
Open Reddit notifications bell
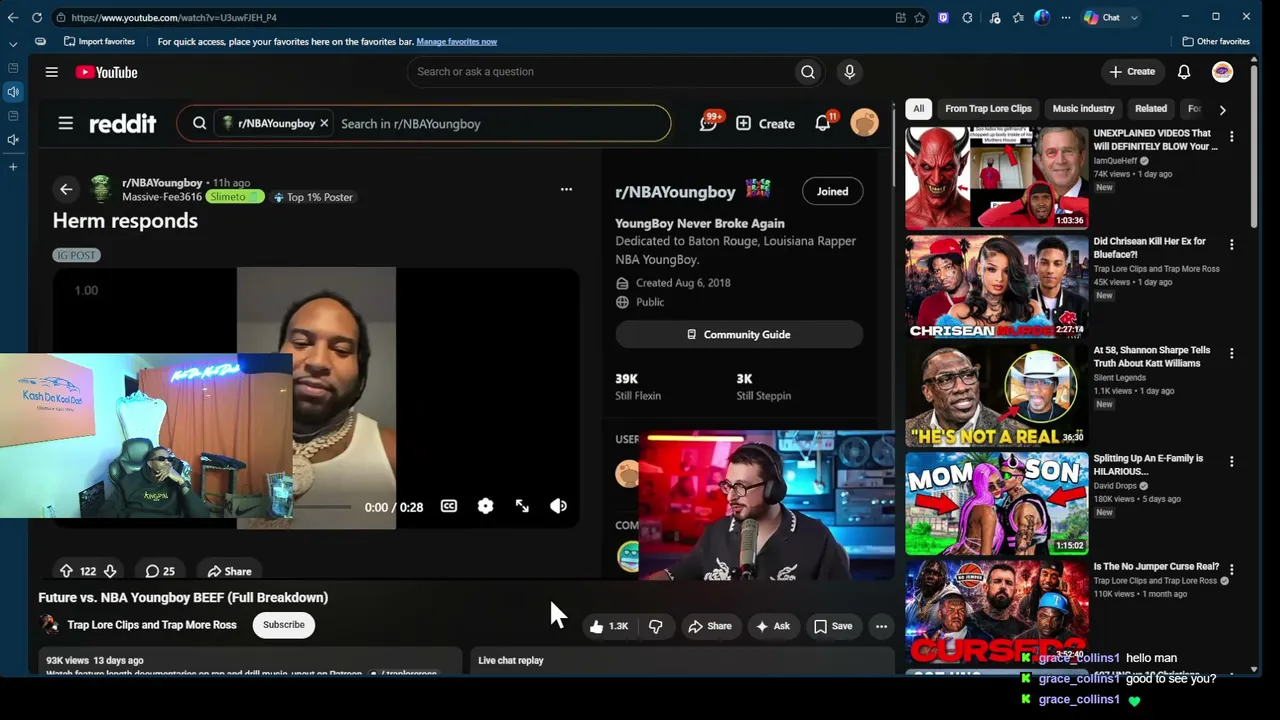(x=823, y=123)
